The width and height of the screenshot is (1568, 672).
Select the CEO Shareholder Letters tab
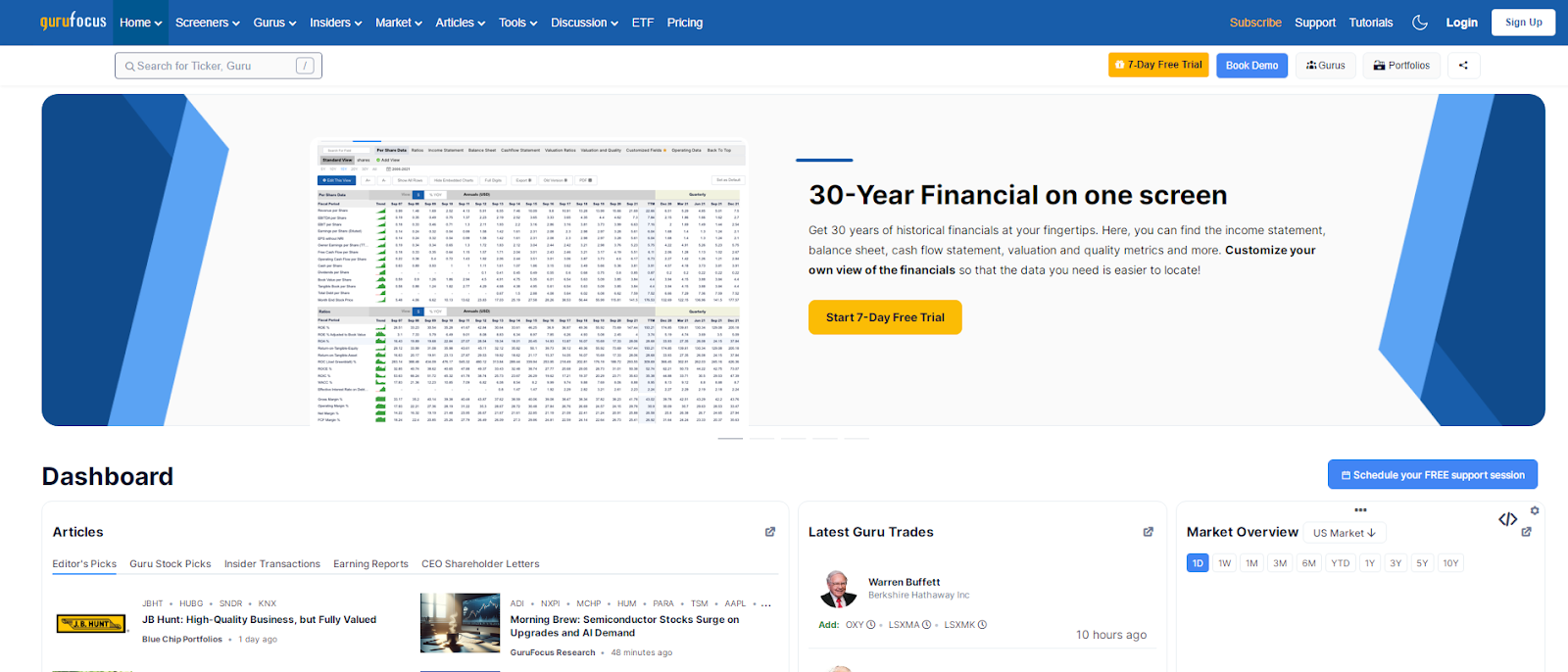coord(480,564)
